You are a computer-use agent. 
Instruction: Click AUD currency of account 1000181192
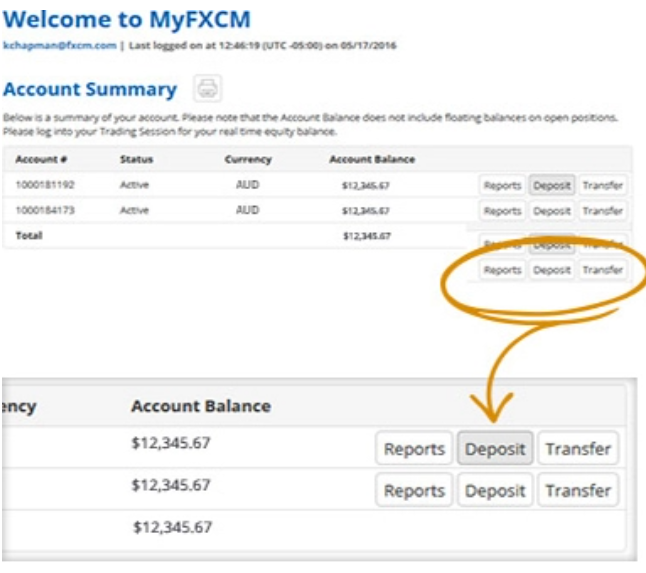pyautogui.click(x=247, y=185)
